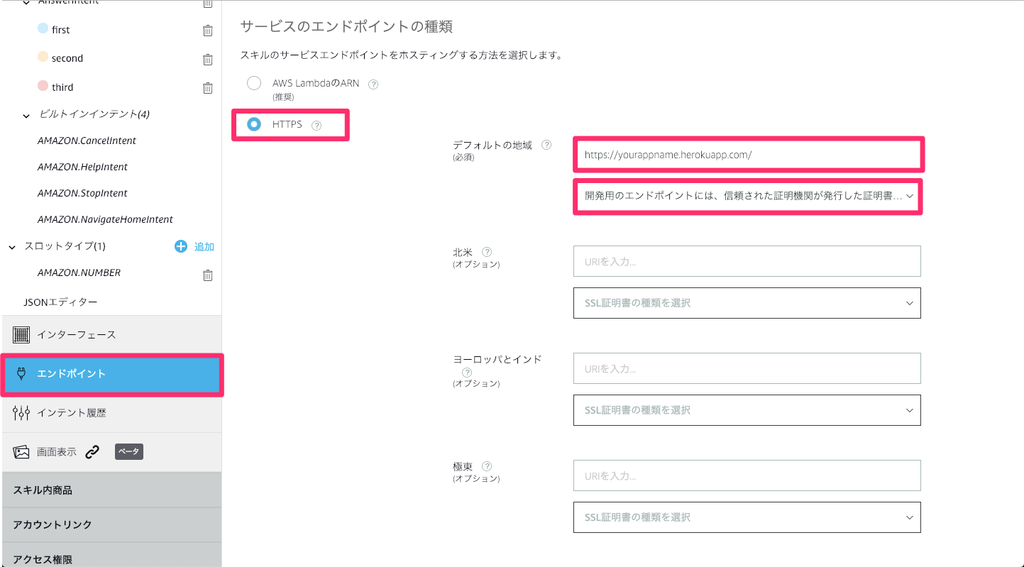Click the ヨーロッパとインド URI input field
Image resolution: width=1024 pixels, height=567 pixels.
(x=747, y=368)
